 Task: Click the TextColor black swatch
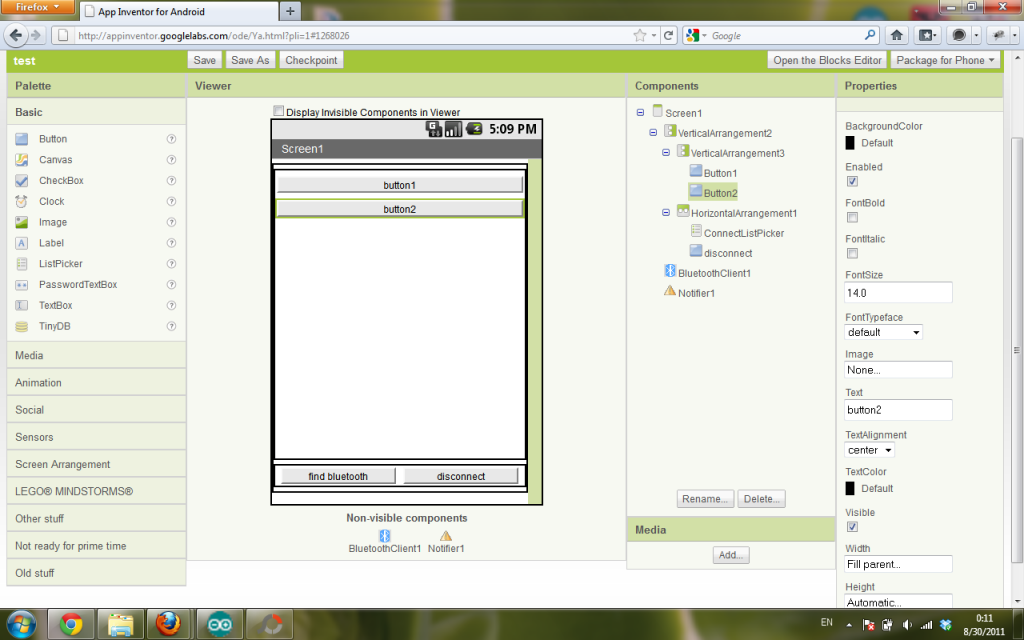coord(850,488)
